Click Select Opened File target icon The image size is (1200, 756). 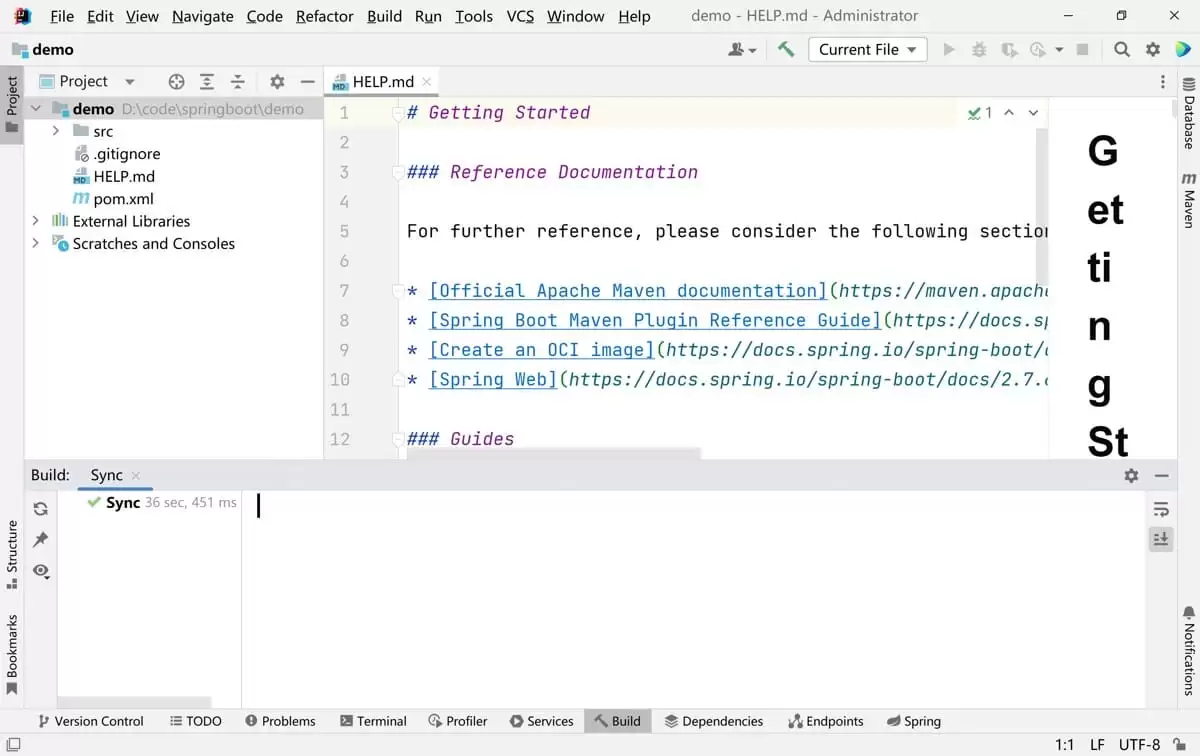coord(176,82)
